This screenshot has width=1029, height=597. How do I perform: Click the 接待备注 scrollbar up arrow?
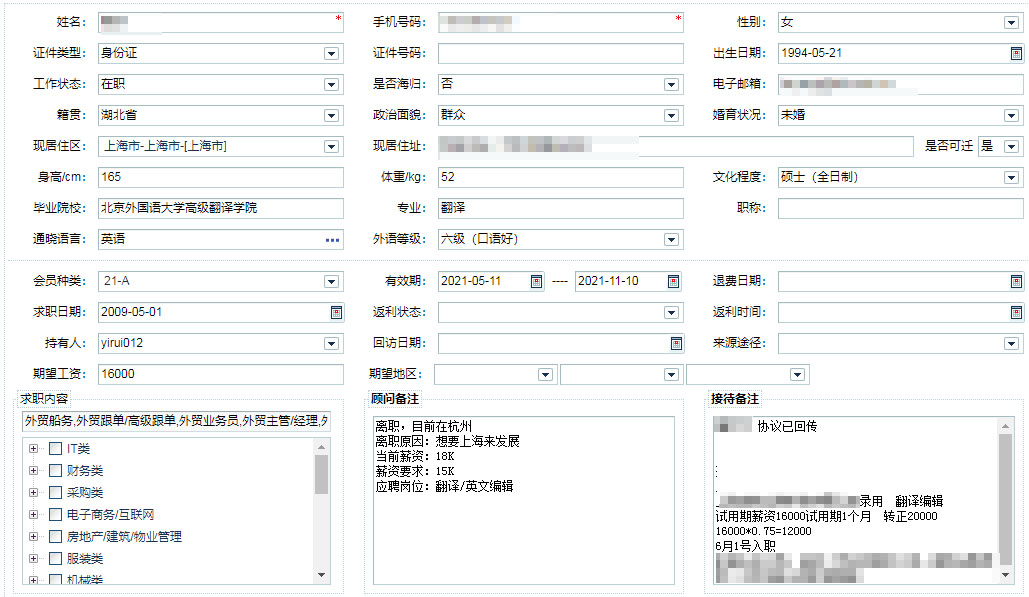tap(1005, 426)
